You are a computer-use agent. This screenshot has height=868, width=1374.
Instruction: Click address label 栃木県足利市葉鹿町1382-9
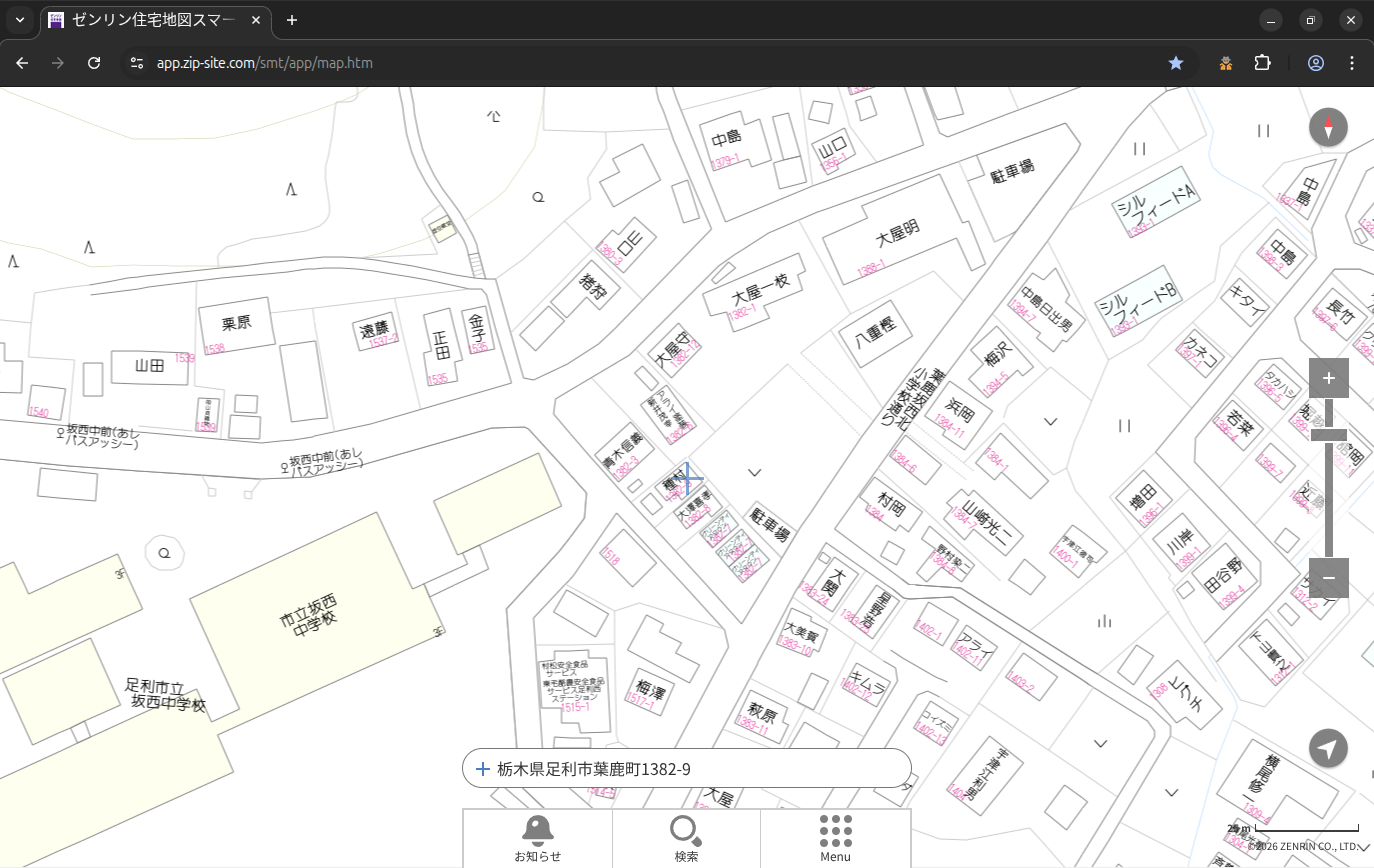click(x=594, y=769)
